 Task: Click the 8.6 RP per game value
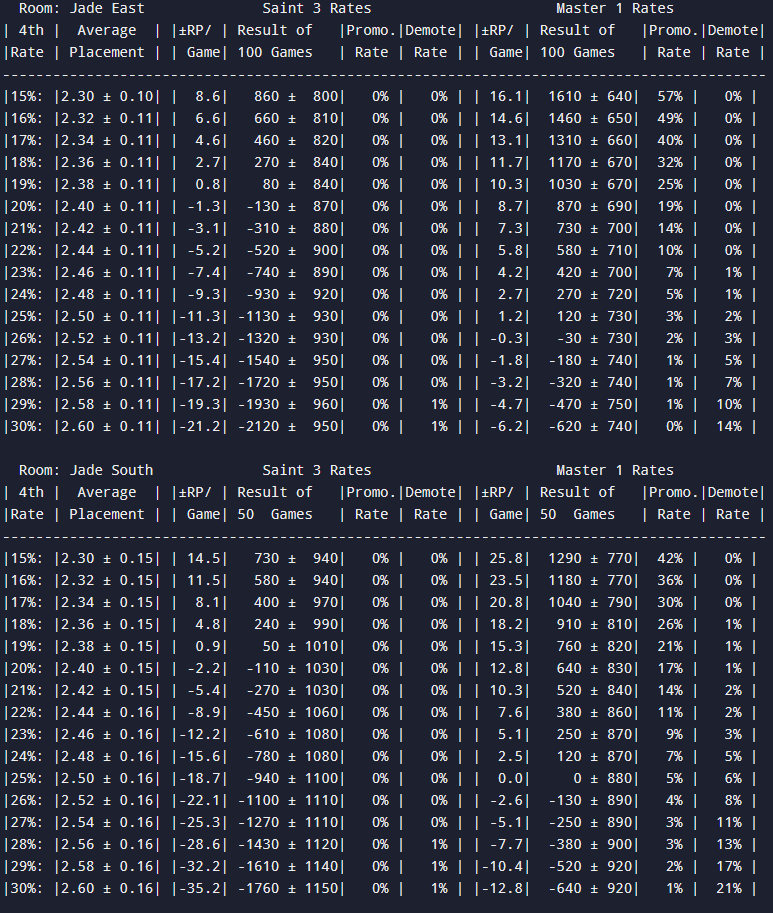pyautogui.click(x=208, y=97)
